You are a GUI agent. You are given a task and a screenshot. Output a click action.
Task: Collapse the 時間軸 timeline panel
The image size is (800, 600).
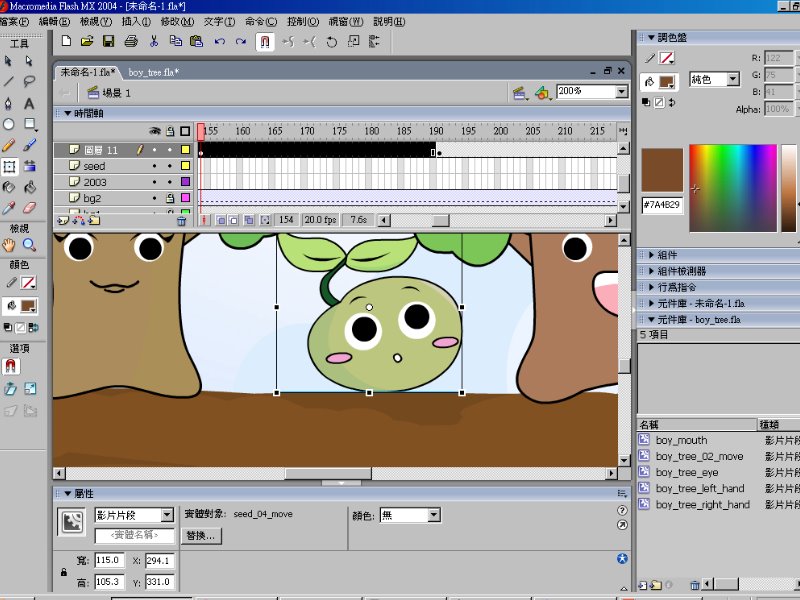67,113
